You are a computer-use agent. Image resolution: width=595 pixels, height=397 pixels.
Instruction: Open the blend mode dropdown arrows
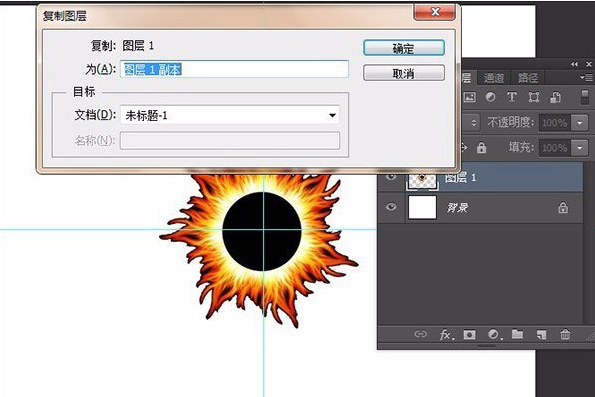[473, 123]
